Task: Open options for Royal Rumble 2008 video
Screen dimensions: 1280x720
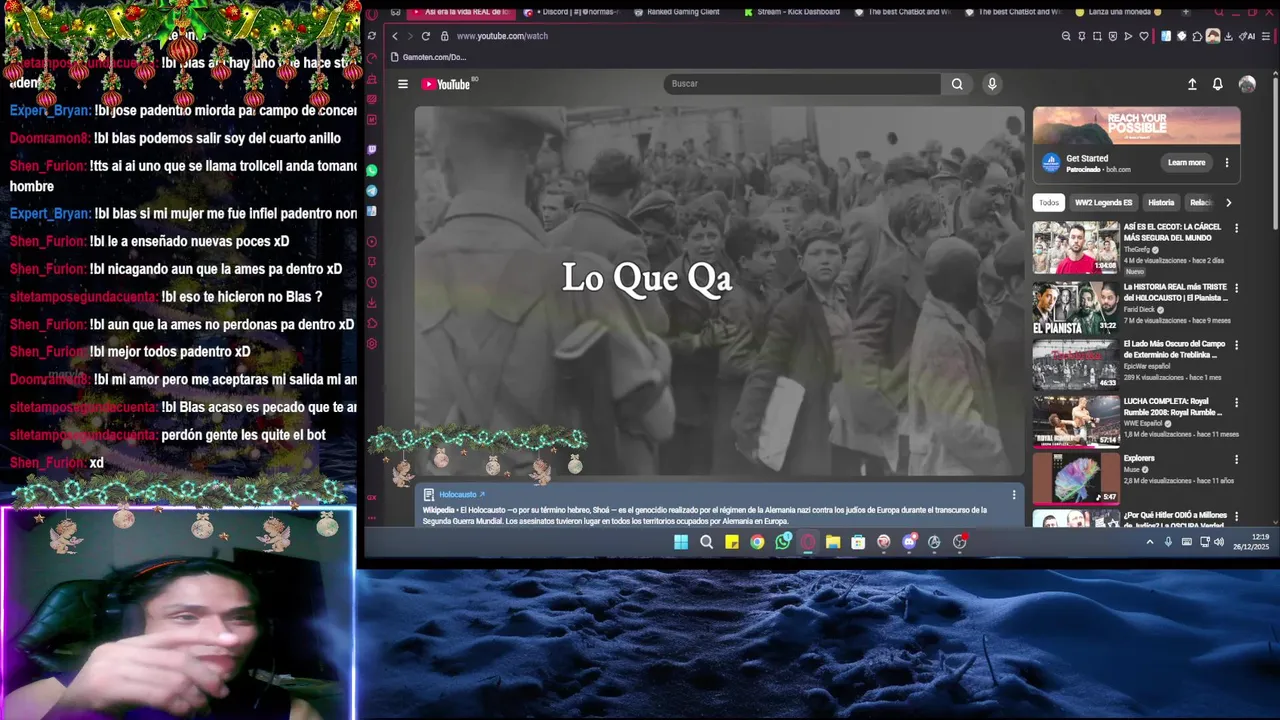Action: tap(1236, 403)
